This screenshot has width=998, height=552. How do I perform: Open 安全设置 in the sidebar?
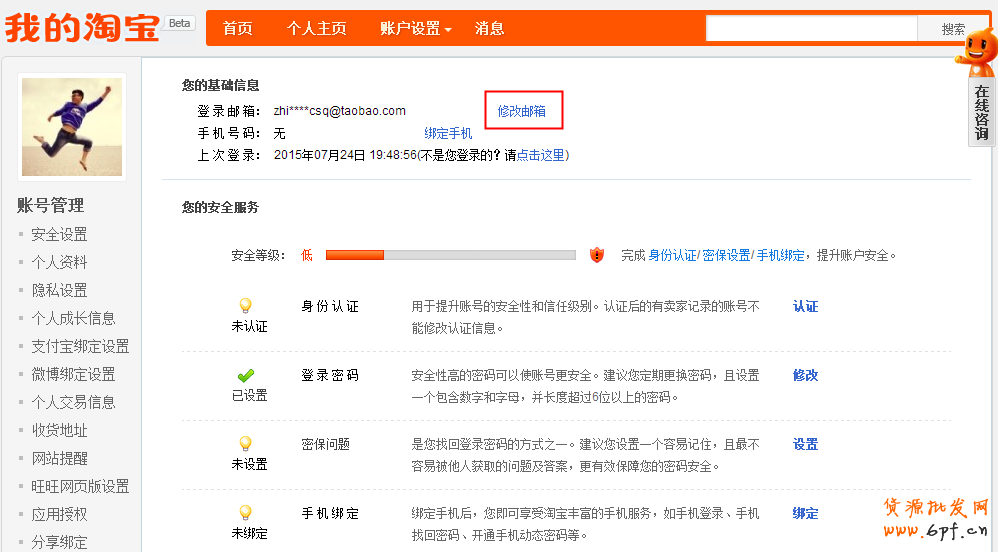[x=59, y=234]
